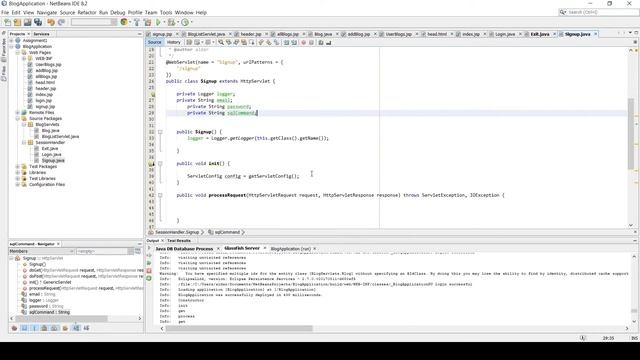Open the Members dropdown in Navigator

pos(42,251)
